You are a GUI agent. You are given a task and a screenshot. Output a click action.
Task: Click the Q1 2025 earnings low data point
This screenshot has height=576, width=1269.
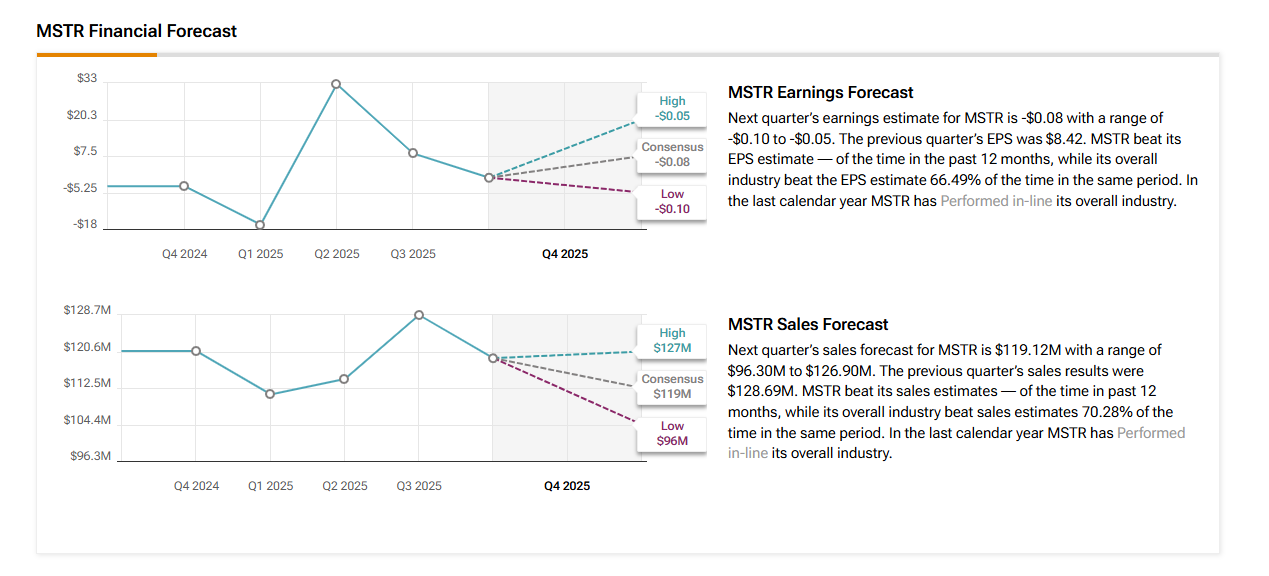pyautogui.click(x=260, y=224)
